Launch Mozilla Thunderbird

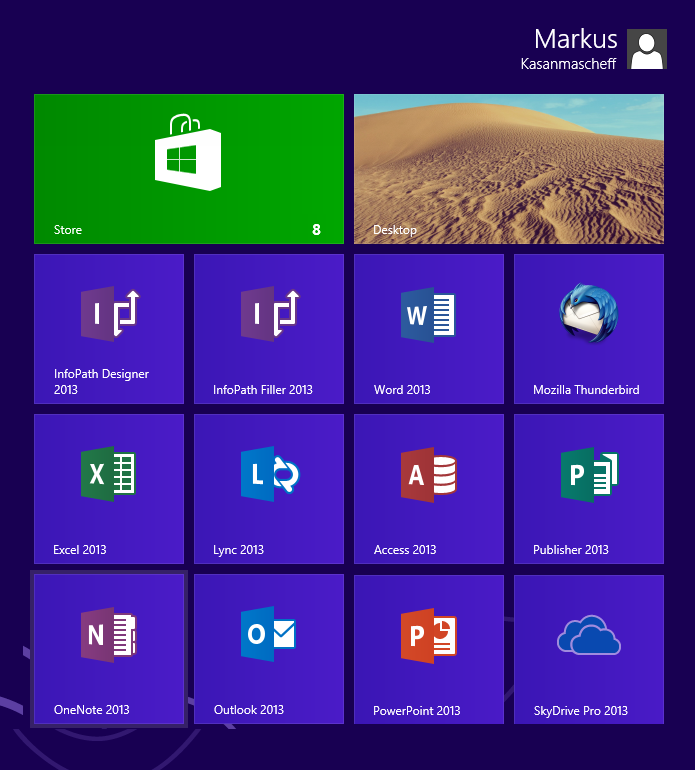(589, 329)
